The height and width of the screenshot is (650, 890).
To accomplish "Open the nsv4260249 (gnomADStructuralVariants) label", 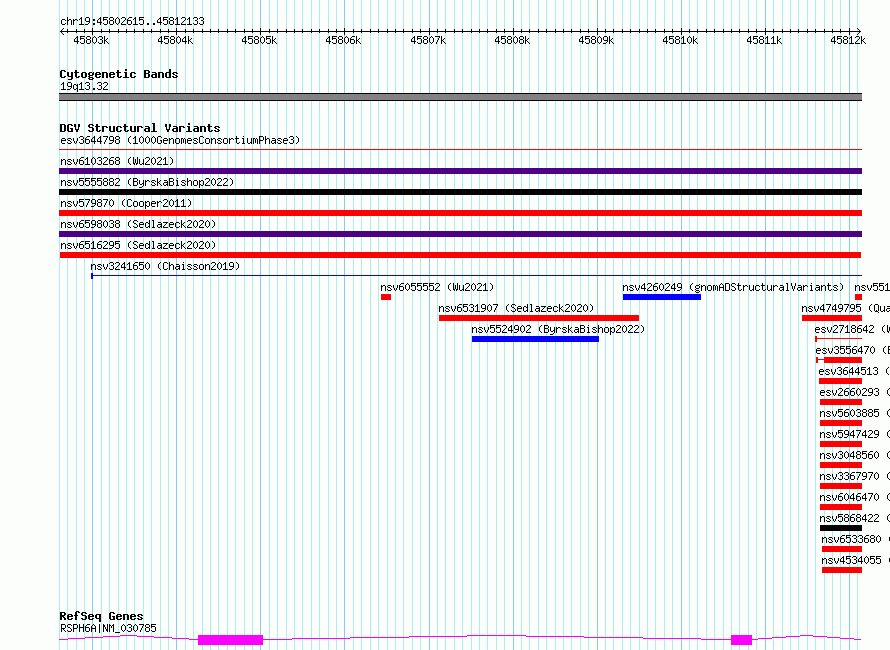I will [733, 287].
